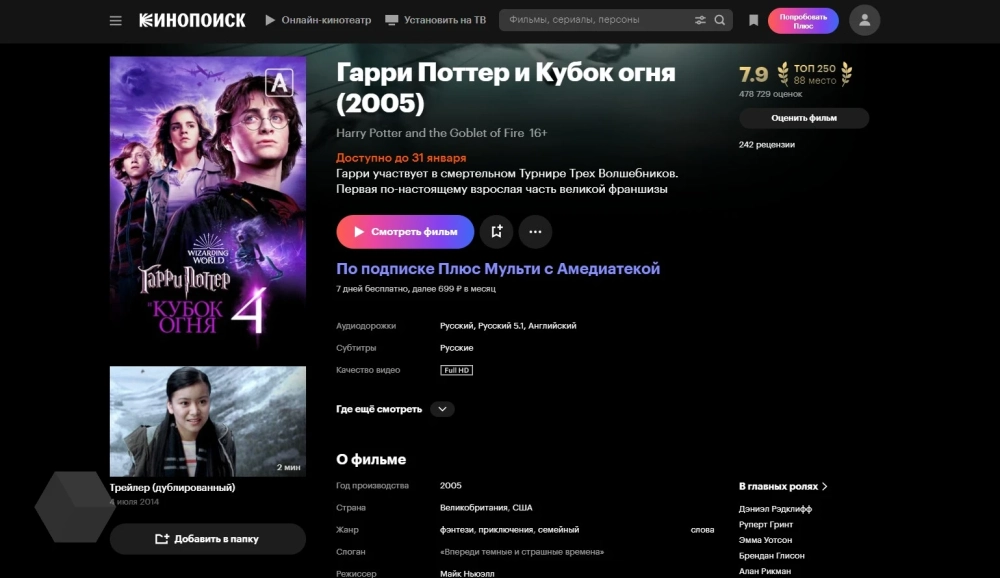Viewport: 1000px width, 578px height.
Task: Click the magnifier search icon
Action: [x=719, y=20]
